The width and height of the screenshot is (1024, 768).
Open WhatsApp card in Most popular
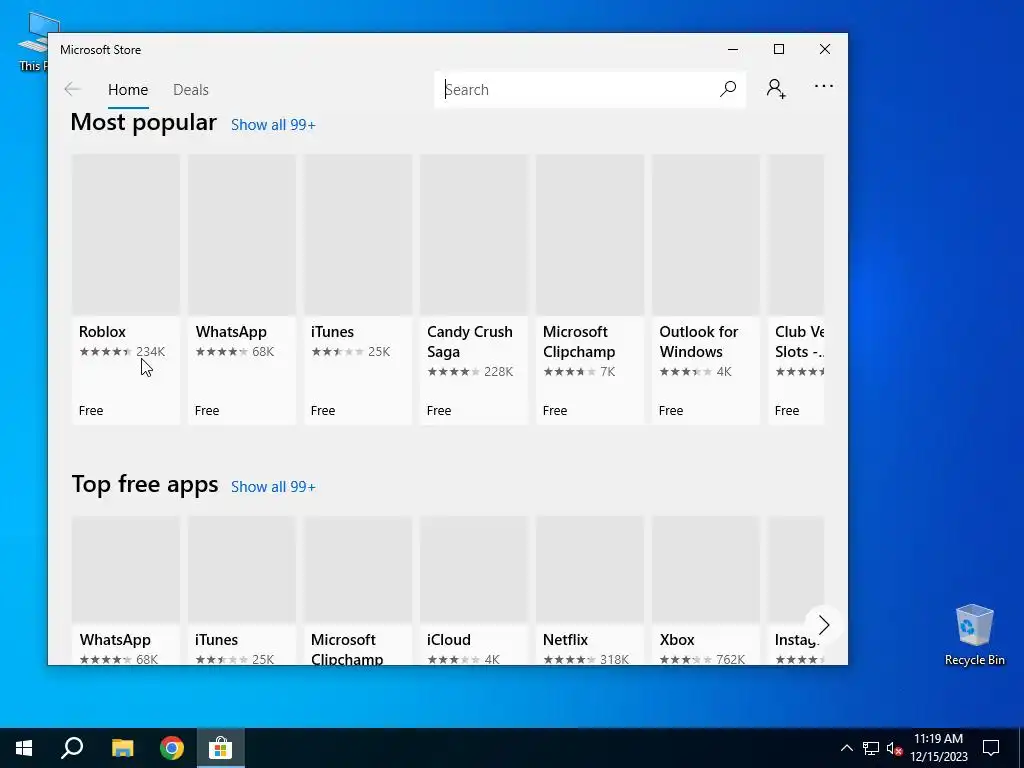(x=242, y=289)
